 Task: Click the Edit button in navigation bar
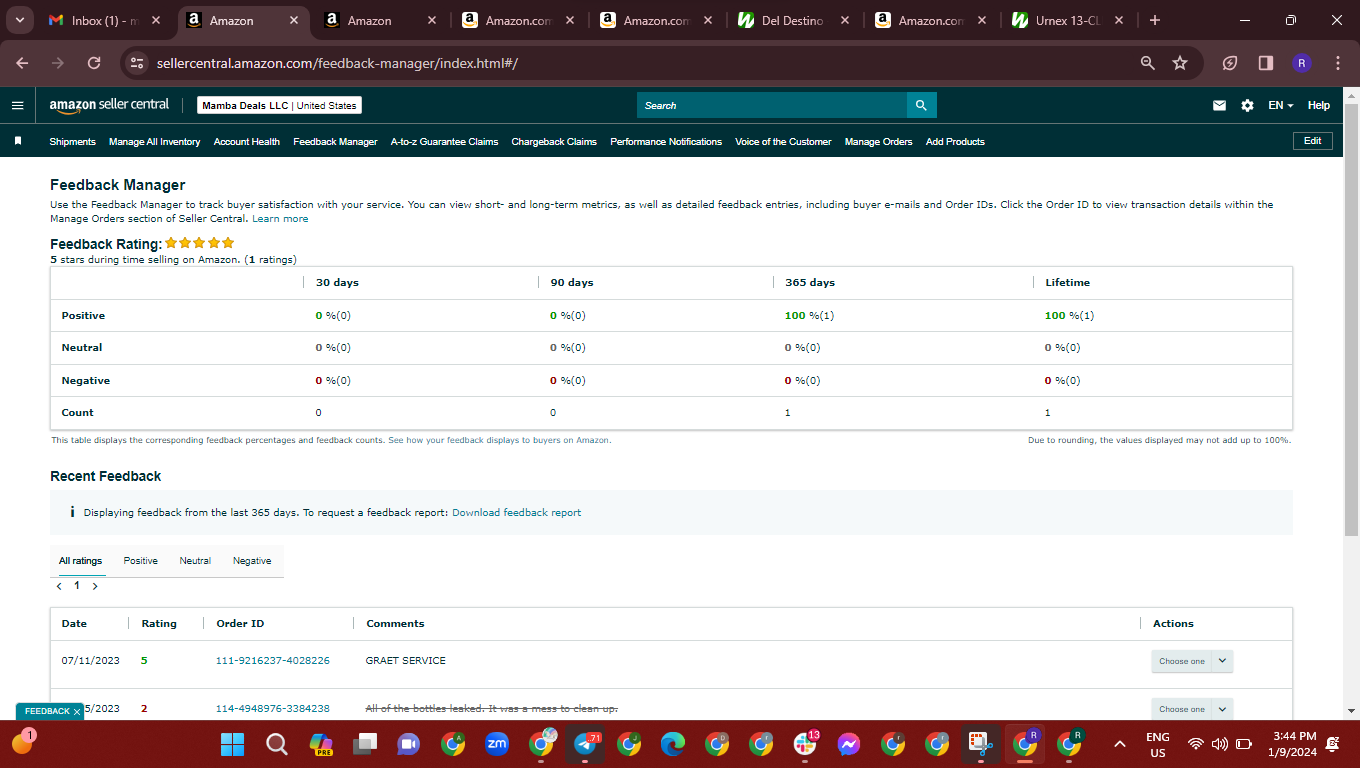1313,141
